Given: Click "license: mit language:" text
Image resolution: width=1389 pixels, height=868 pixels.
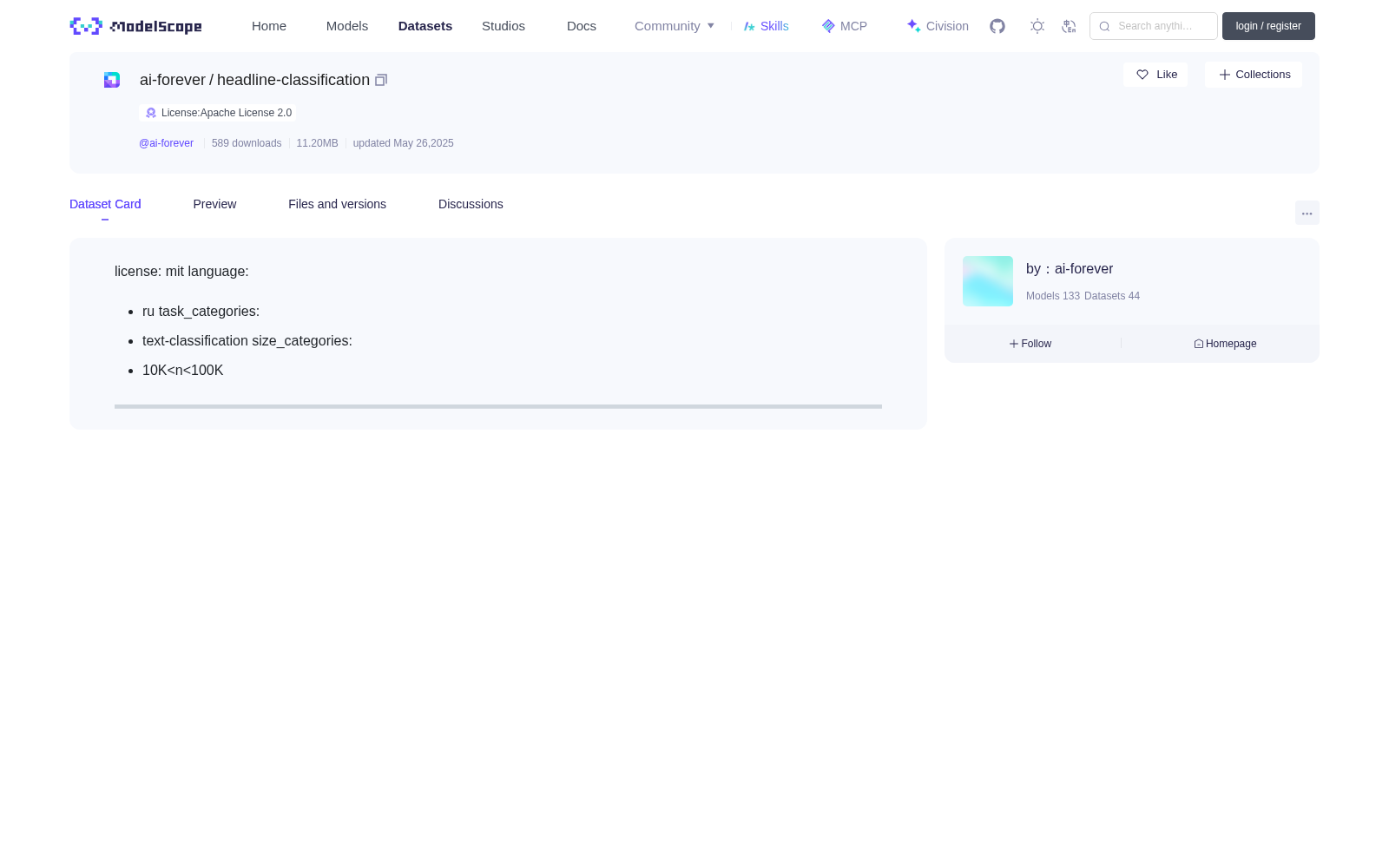Looking at the screenshot, I should tap(181, 272).
